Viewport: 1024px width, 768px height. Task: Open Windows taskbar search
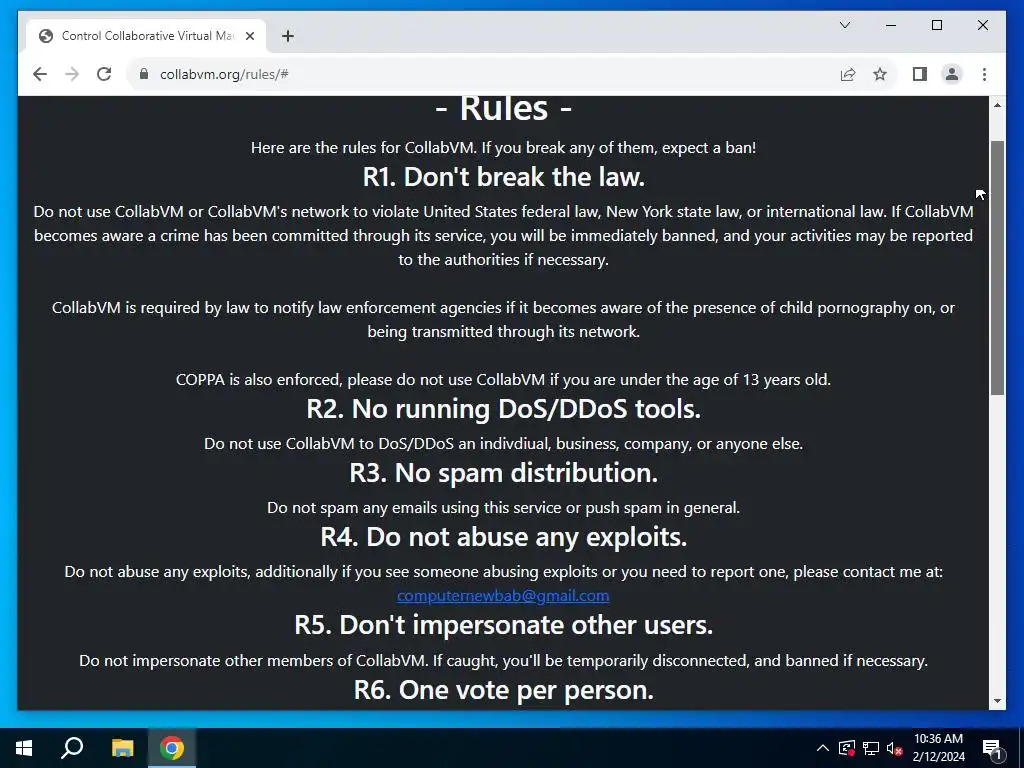tap(72, 748)
